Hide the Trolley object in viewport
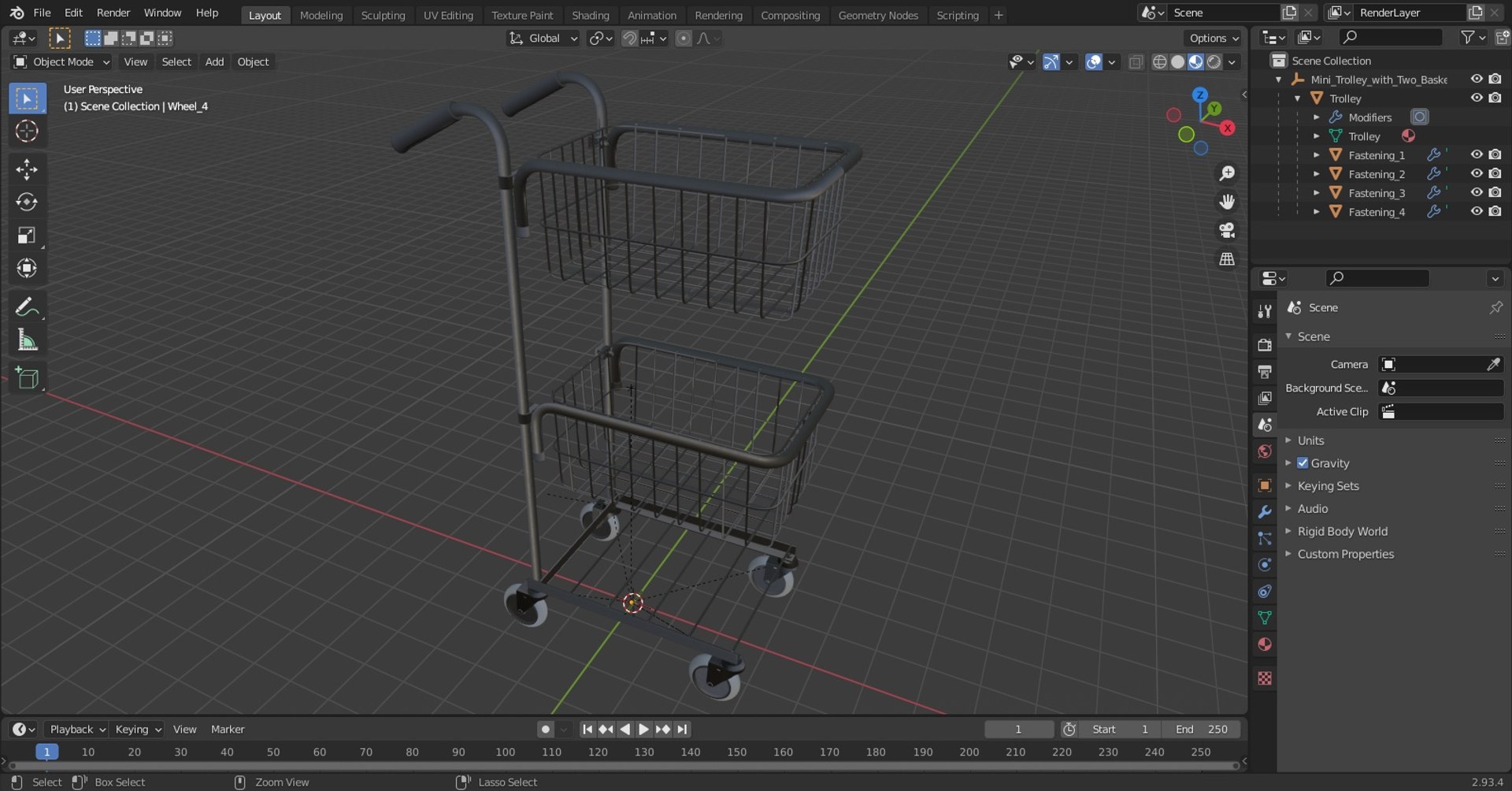This screenshot has height=791, width=1512. pyautogui.click(x=1477, y=98)
